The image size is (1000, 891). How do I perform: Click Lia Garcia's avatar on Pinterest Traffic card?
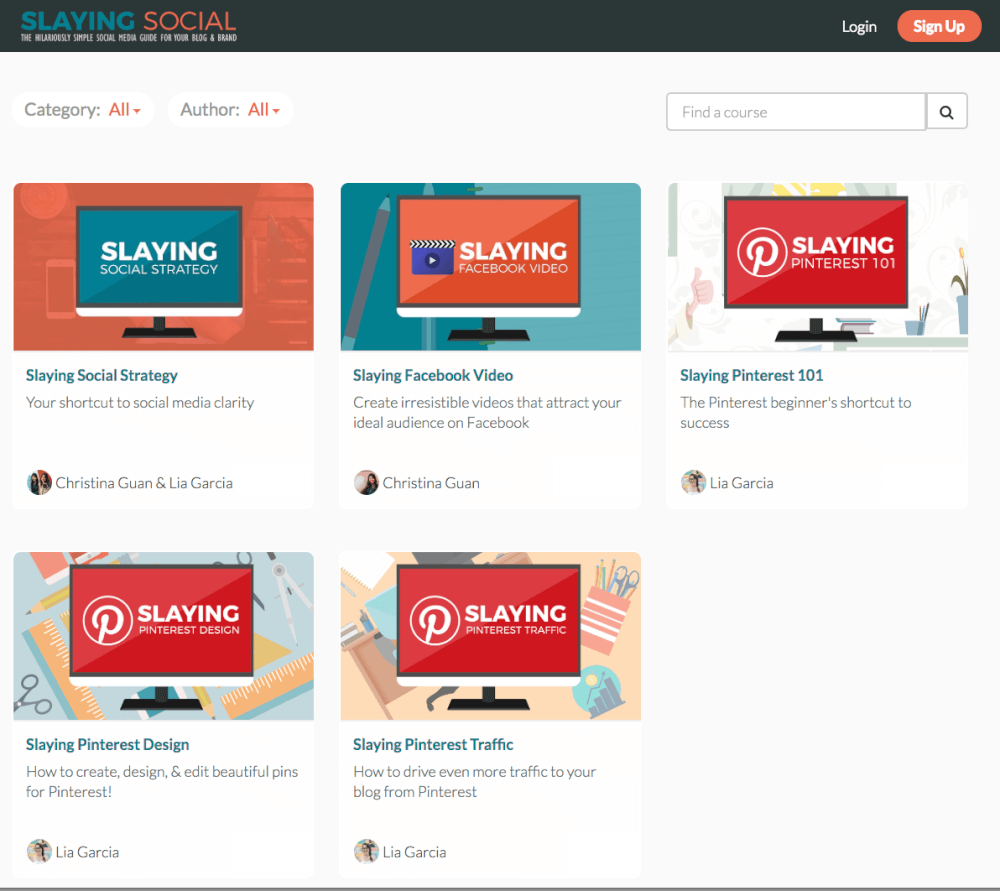[366, 851]
